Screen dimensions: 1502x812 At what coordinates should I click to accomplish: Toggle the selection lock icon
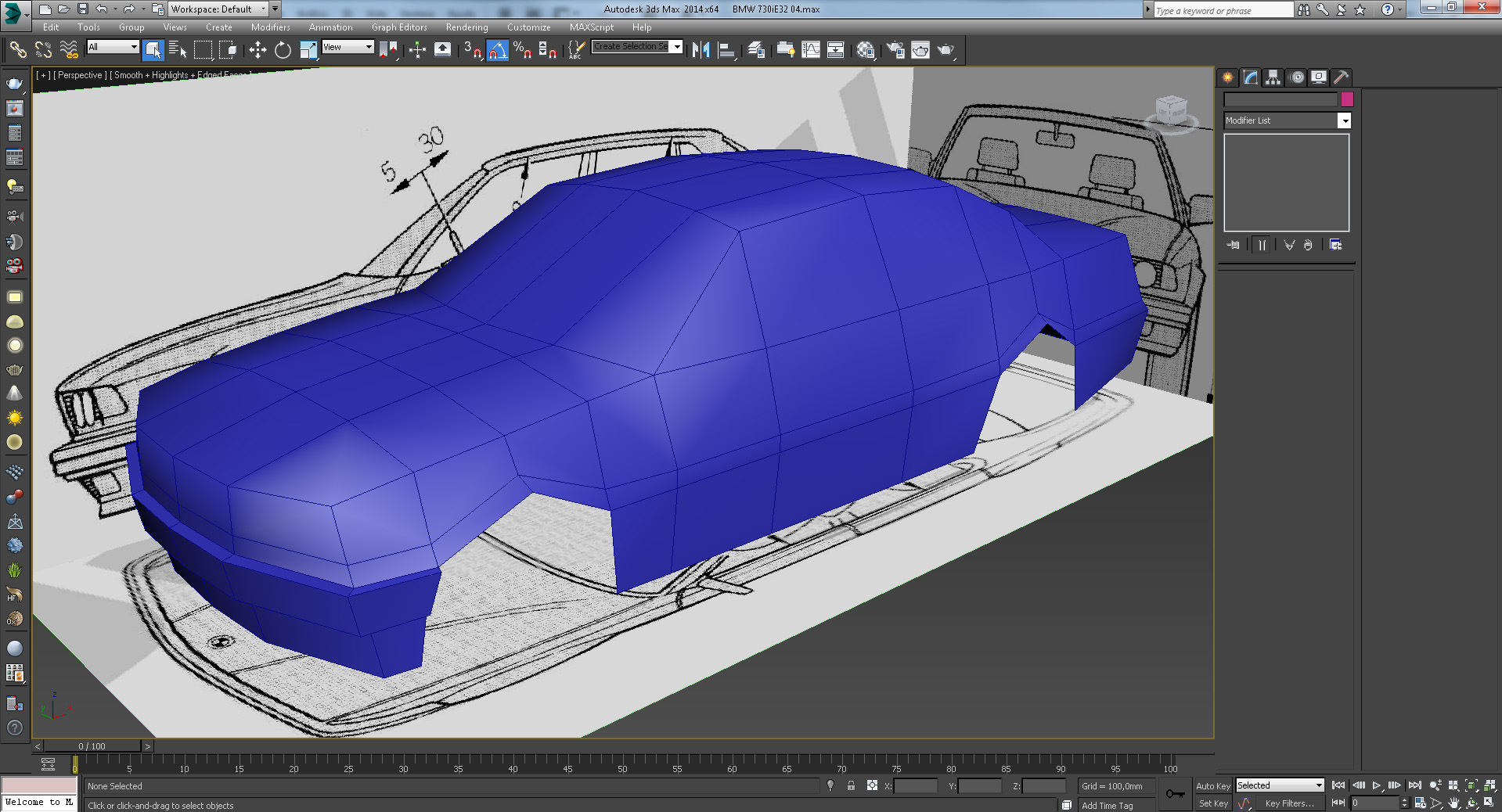click(x=851, y=785)
